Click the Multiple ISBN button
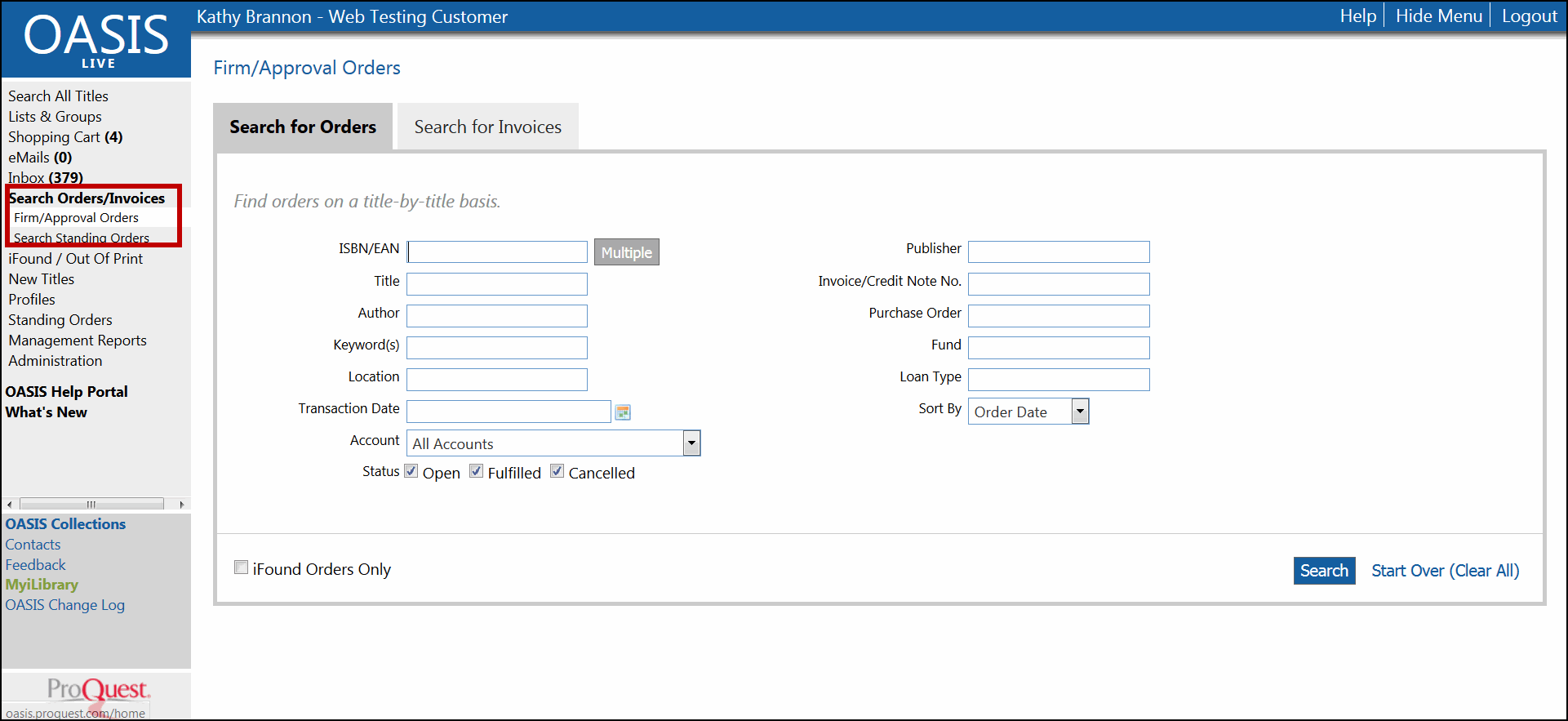The width and height of the screenshot is (1568, 721). coord(626,252)
